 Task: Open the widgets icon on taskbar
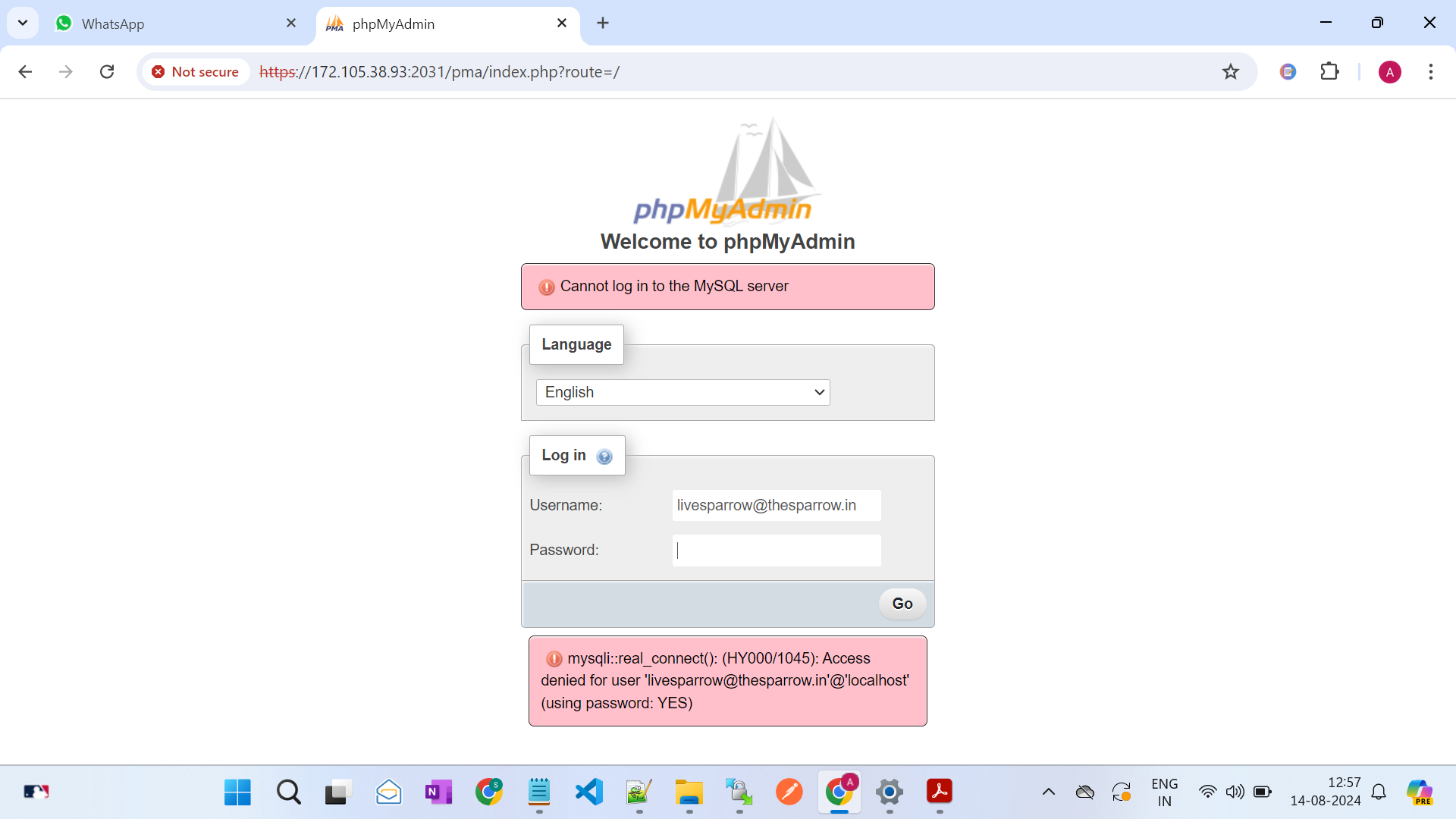point(36,792)
